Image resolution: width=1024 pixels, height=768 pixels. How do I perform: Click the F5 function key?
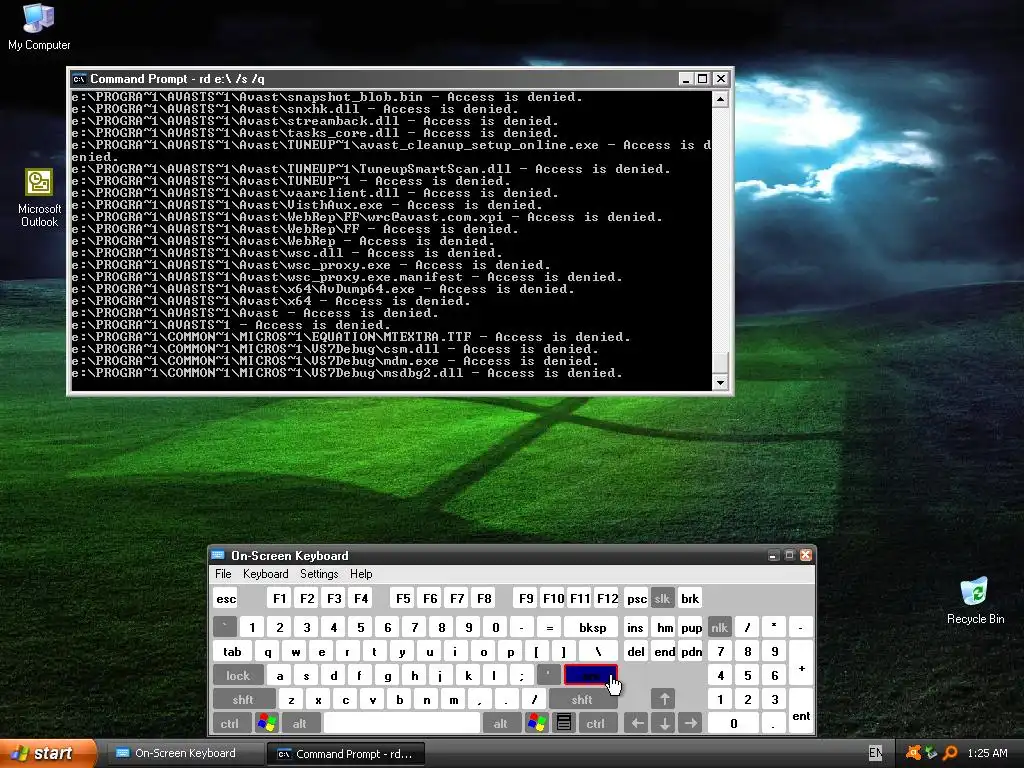(403, 598)
